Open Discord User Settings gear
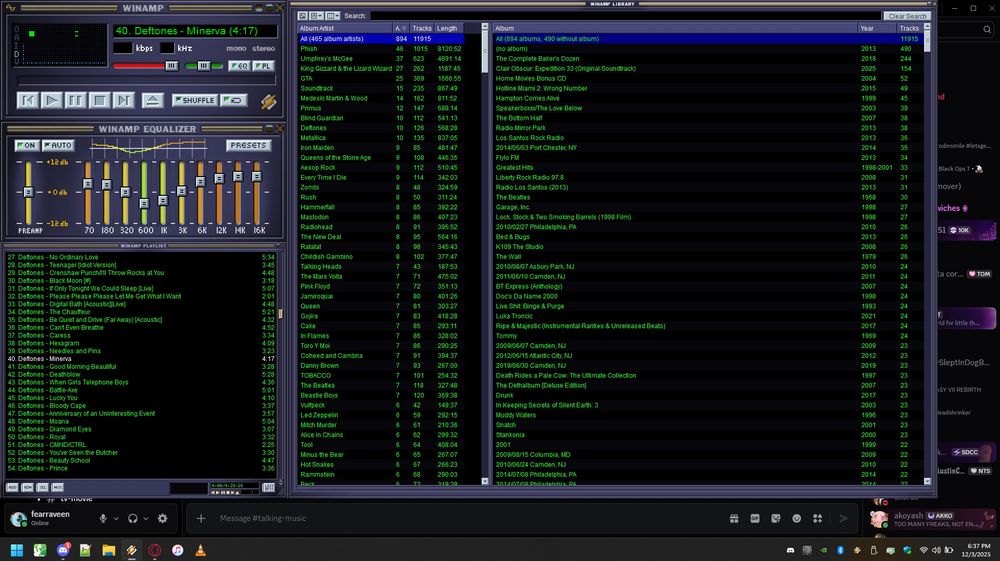Image resolution: width=1000 pixels, height=561 pixels. tap(163, 518)
